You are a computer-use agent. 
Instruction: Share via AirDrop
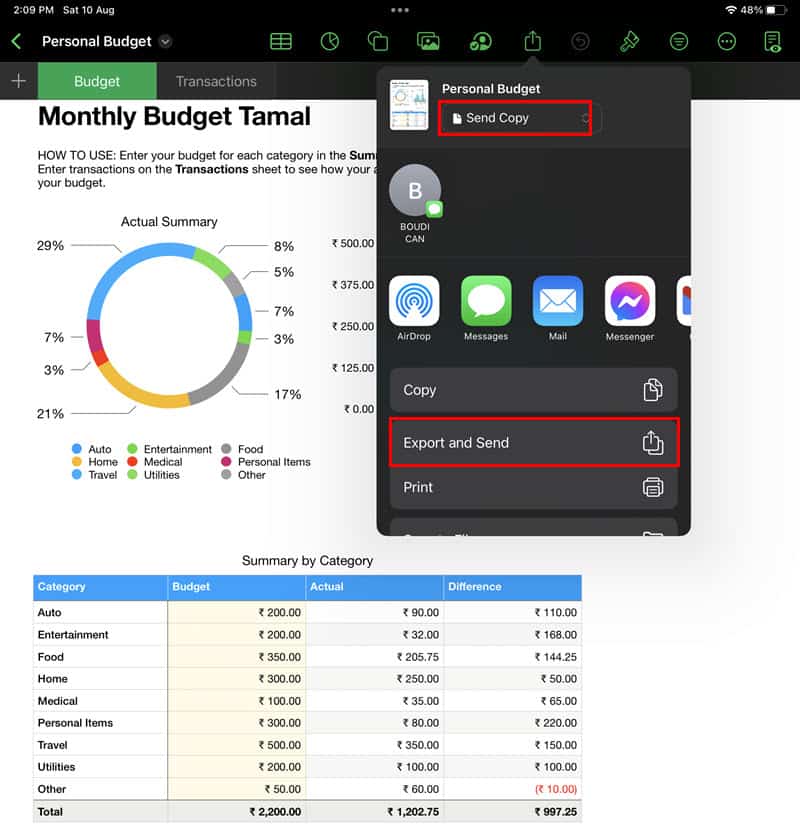(x=414, y=308)
